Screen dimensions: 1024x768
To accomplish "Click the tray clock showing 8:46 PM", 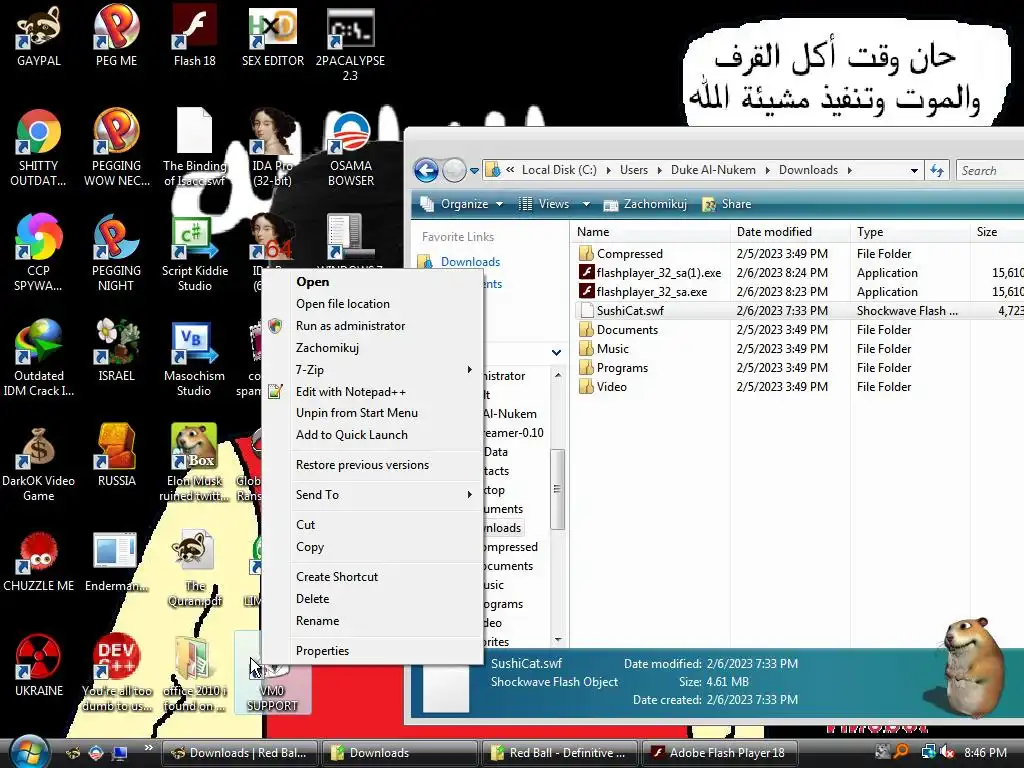I will click(x=985, y=753).
